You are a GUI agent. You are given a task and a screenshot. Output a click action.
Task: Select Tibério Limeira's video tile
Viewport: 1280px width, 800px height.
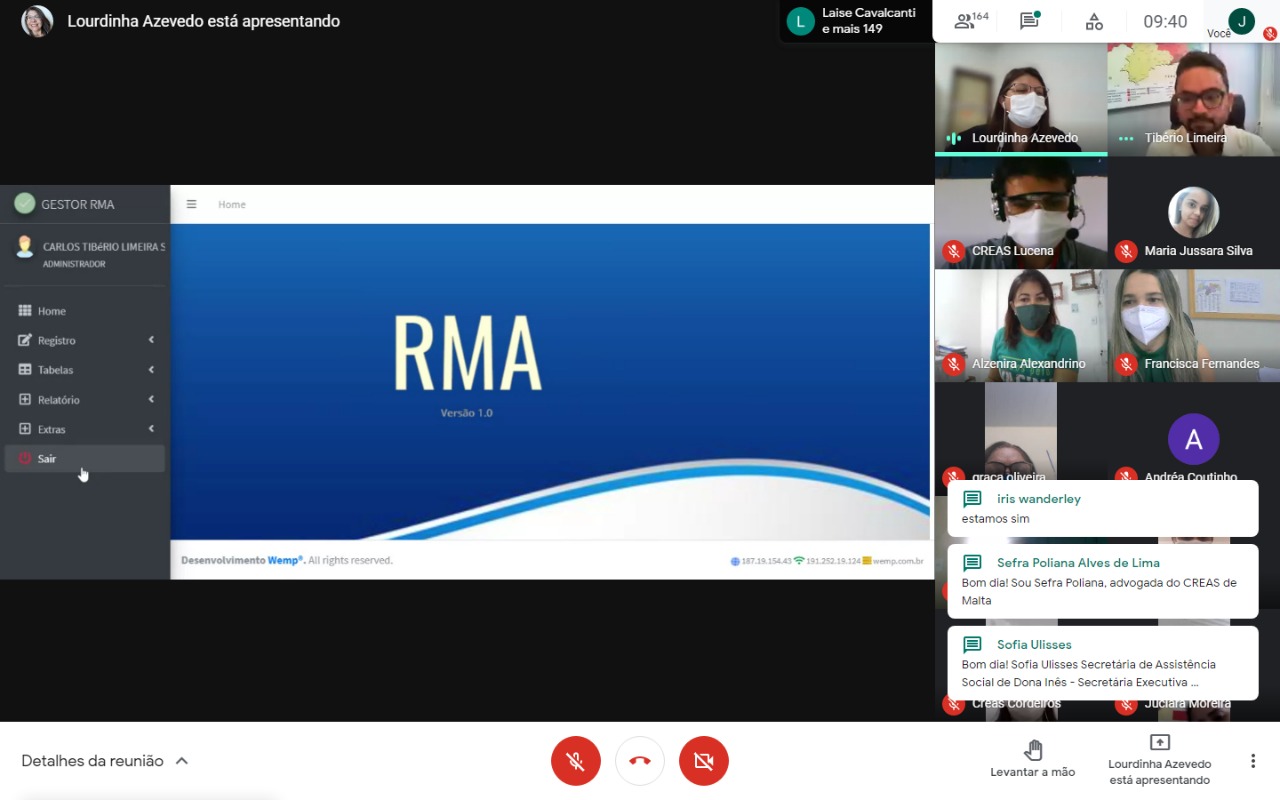pos(1193,99)
